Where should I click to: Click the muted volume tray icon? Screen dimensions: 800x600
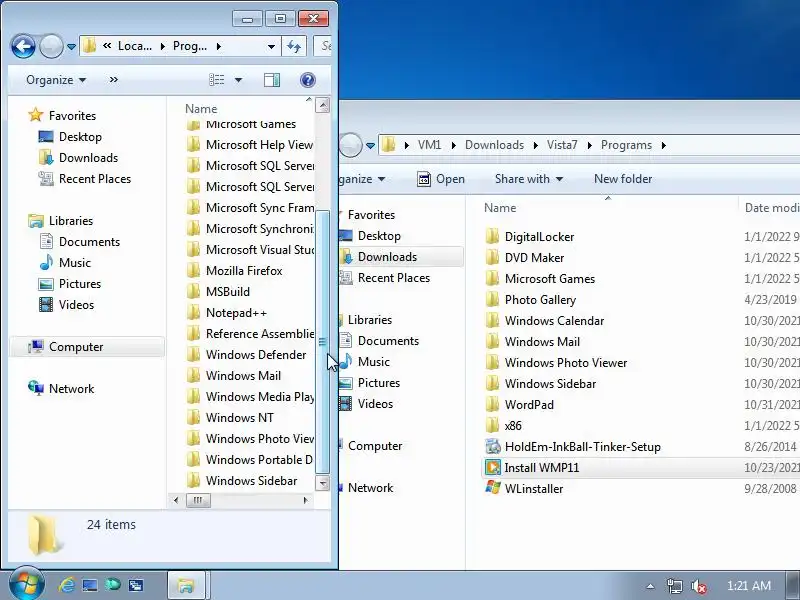(x=698, y=586)
